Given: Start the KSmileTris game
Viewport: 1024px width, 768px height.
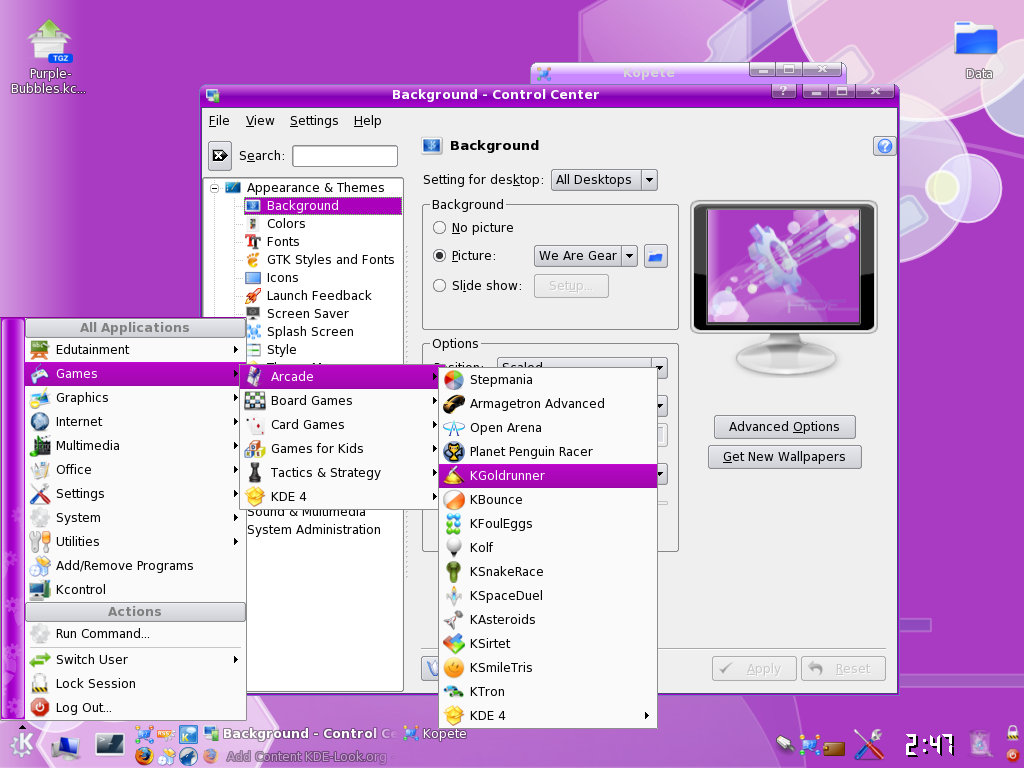Looking at the screenshot, I should tap(548, 667).
